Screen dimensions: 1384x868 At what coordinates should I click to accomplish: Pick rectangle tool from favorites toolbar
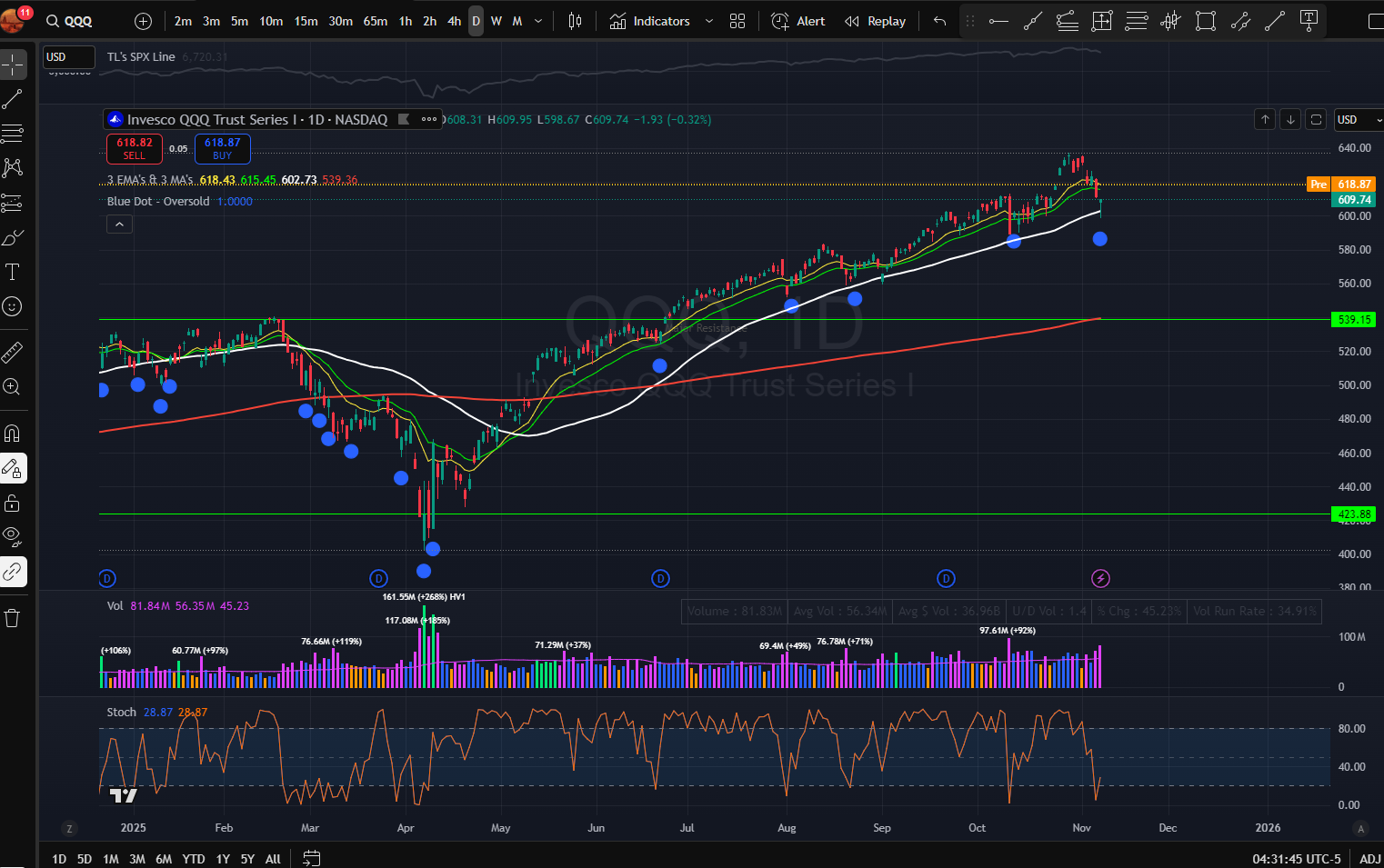click(1206, 21)
